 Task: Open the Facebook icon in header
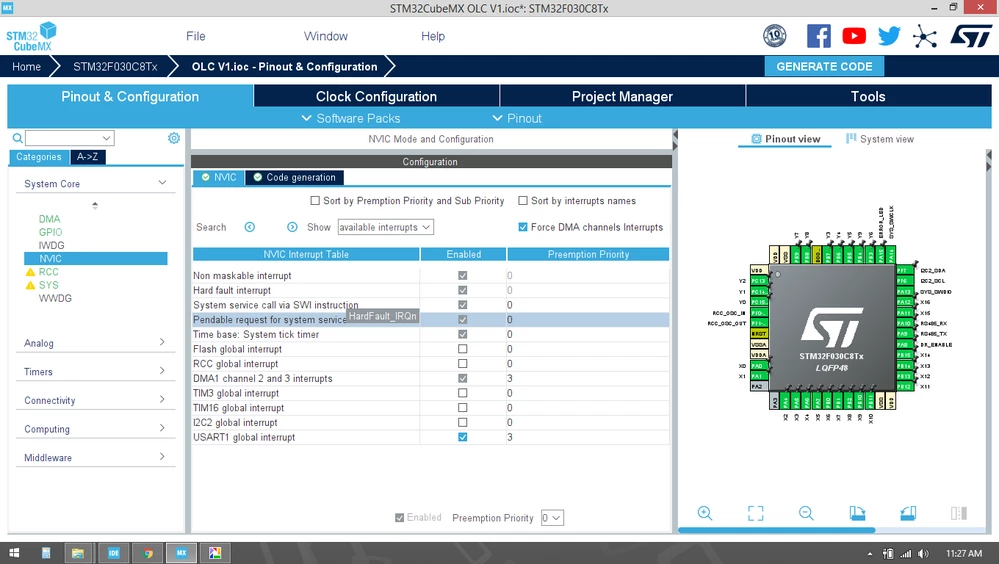point(819,36)
